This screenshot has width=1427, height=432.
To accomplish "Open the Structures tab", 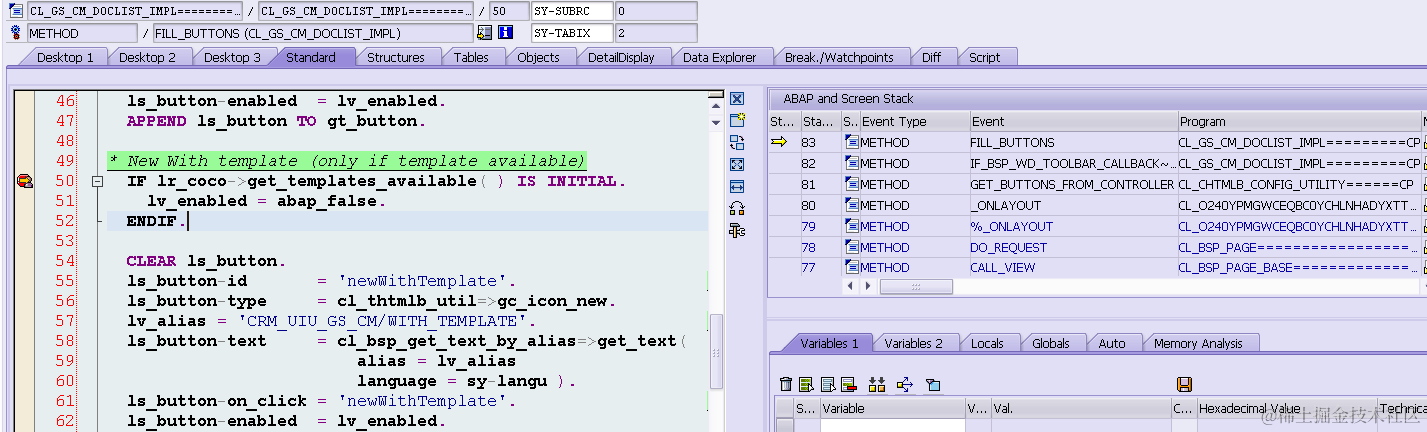I will [396, 57].
